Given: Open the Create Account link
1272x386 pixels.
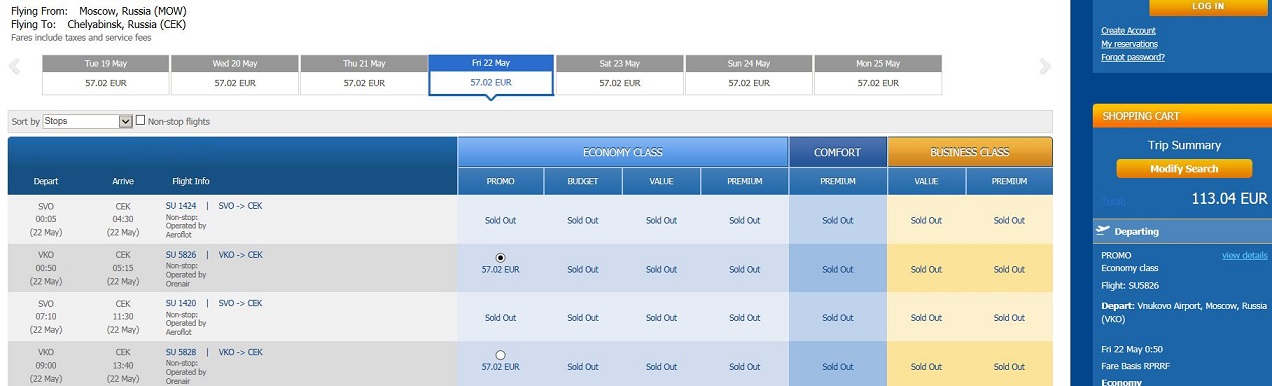Looking at the screenshot, I should pos(1128,31).
